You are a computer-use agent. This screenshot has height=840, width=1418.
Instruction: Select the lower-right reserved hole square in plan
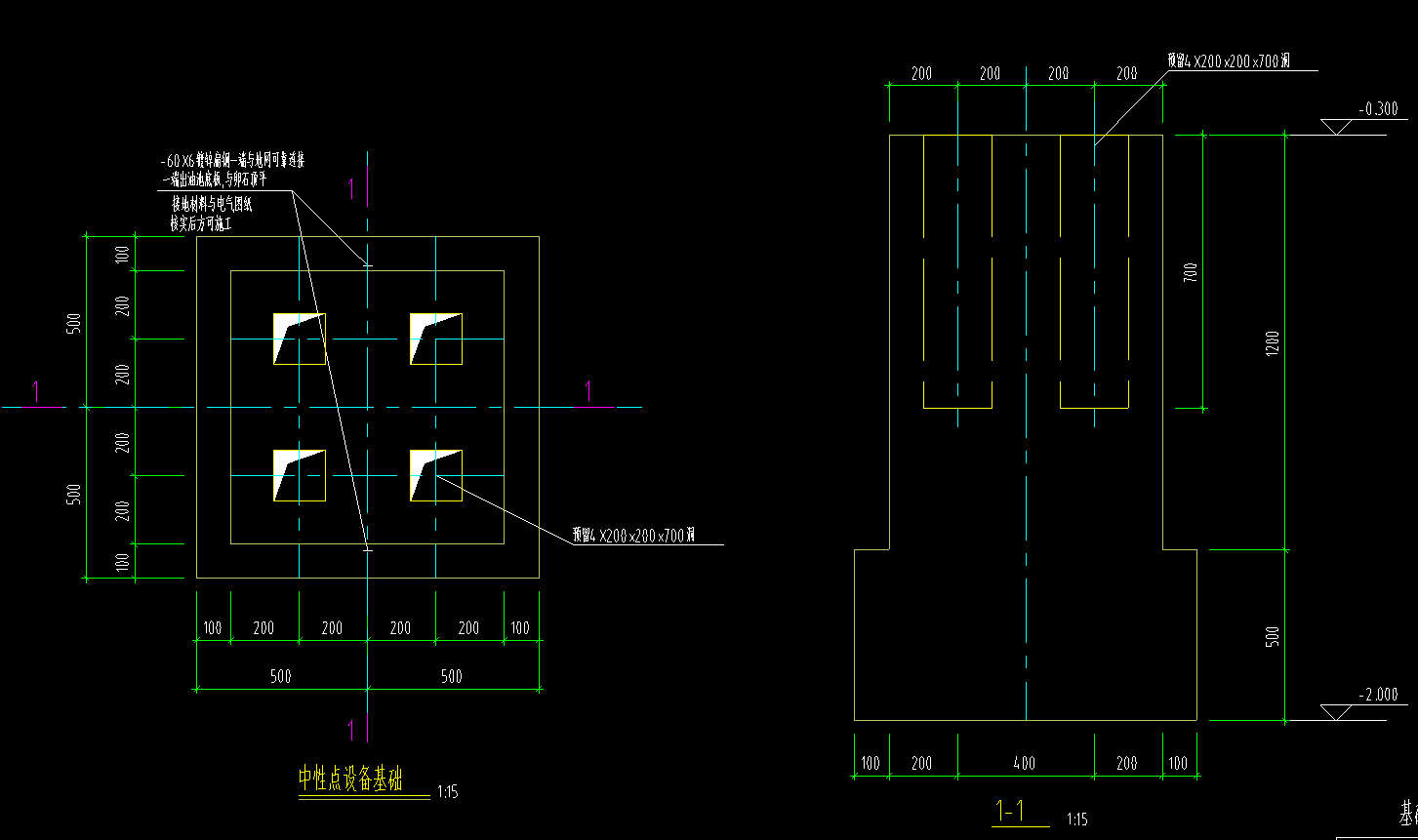(x=435, y=475)
